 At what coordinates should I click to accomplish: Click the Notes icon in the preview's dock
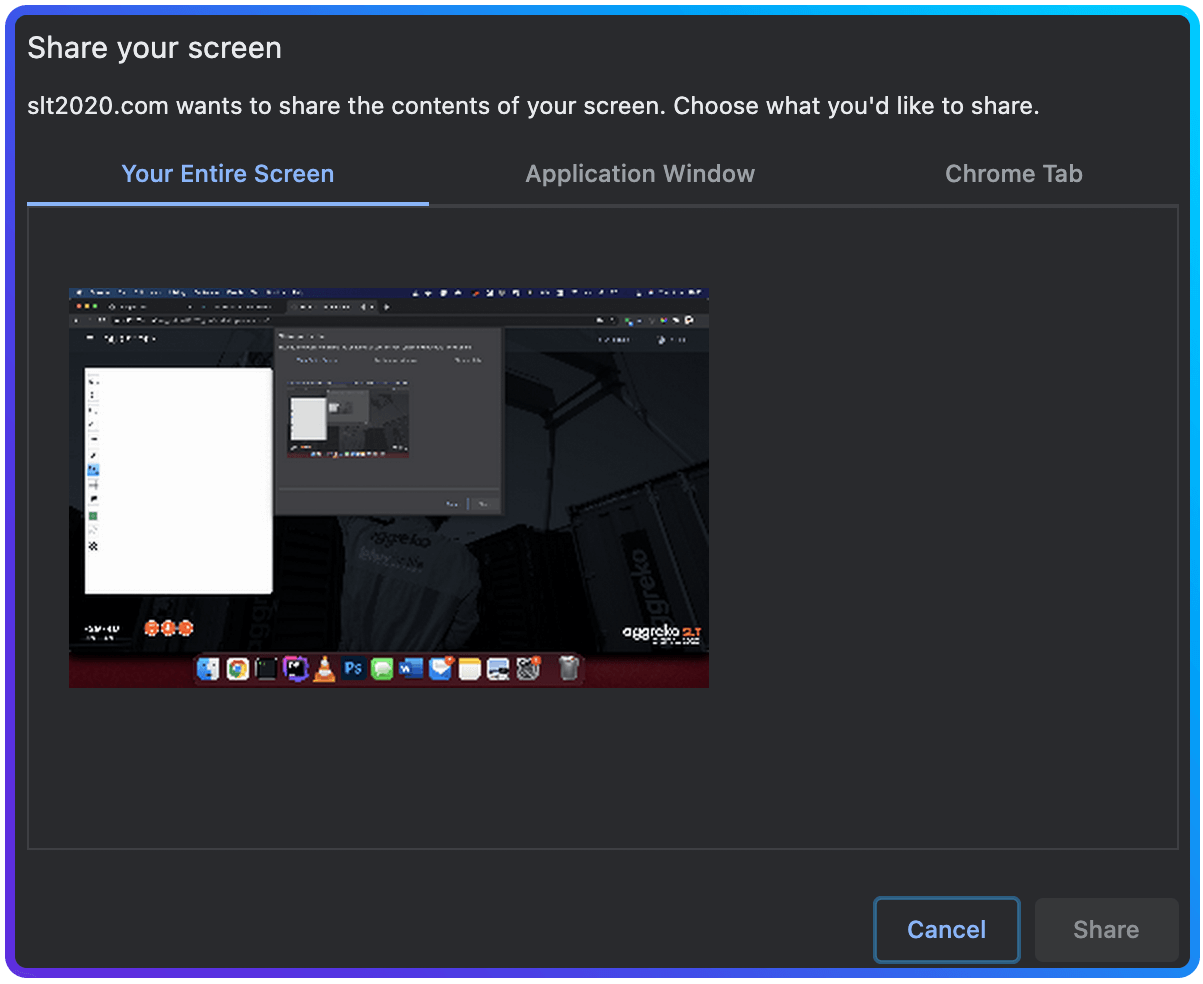click(x=468, y=669)
